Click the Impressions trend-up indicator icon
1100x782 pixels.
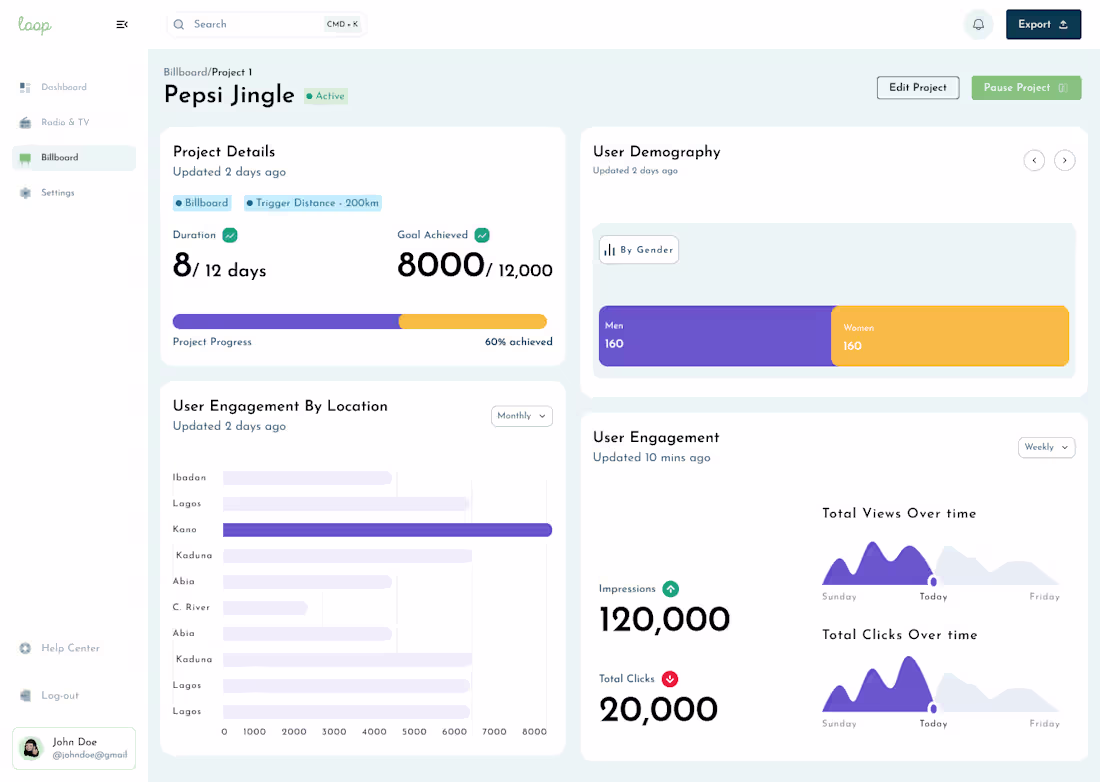pyautogui.click(x=670, y=589)
